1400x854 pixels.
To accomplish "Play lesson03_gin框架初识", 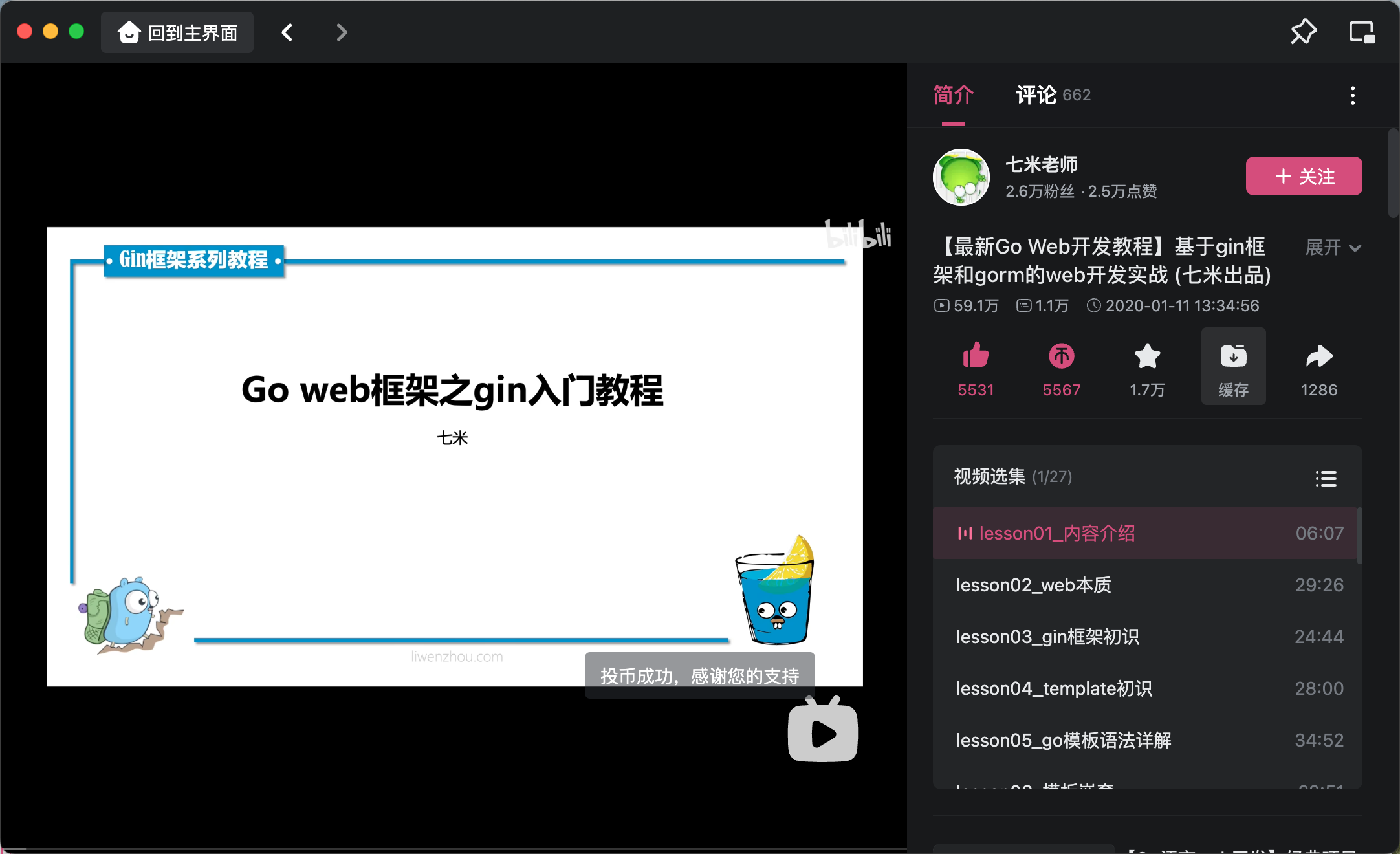I will point(1144,637).
